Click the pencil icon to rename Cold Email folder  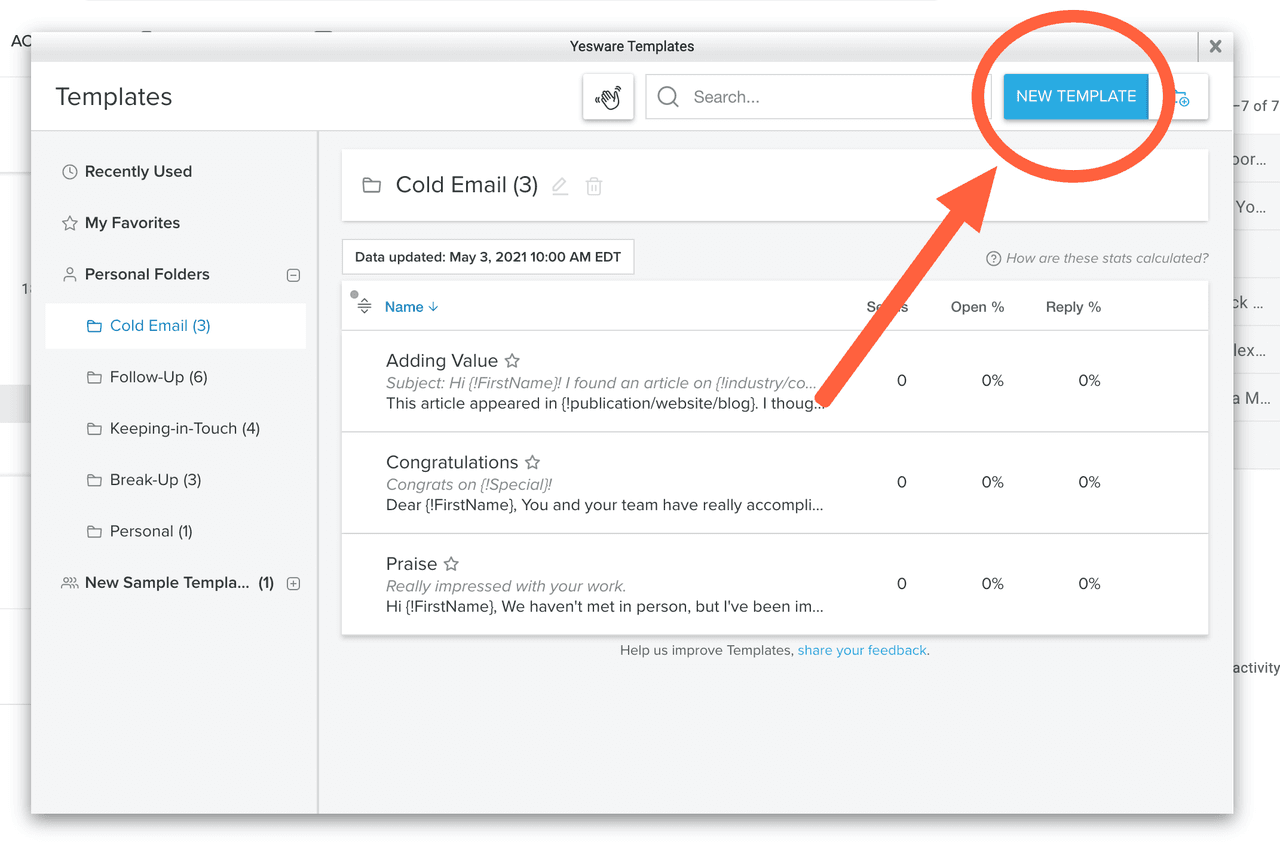559,185
